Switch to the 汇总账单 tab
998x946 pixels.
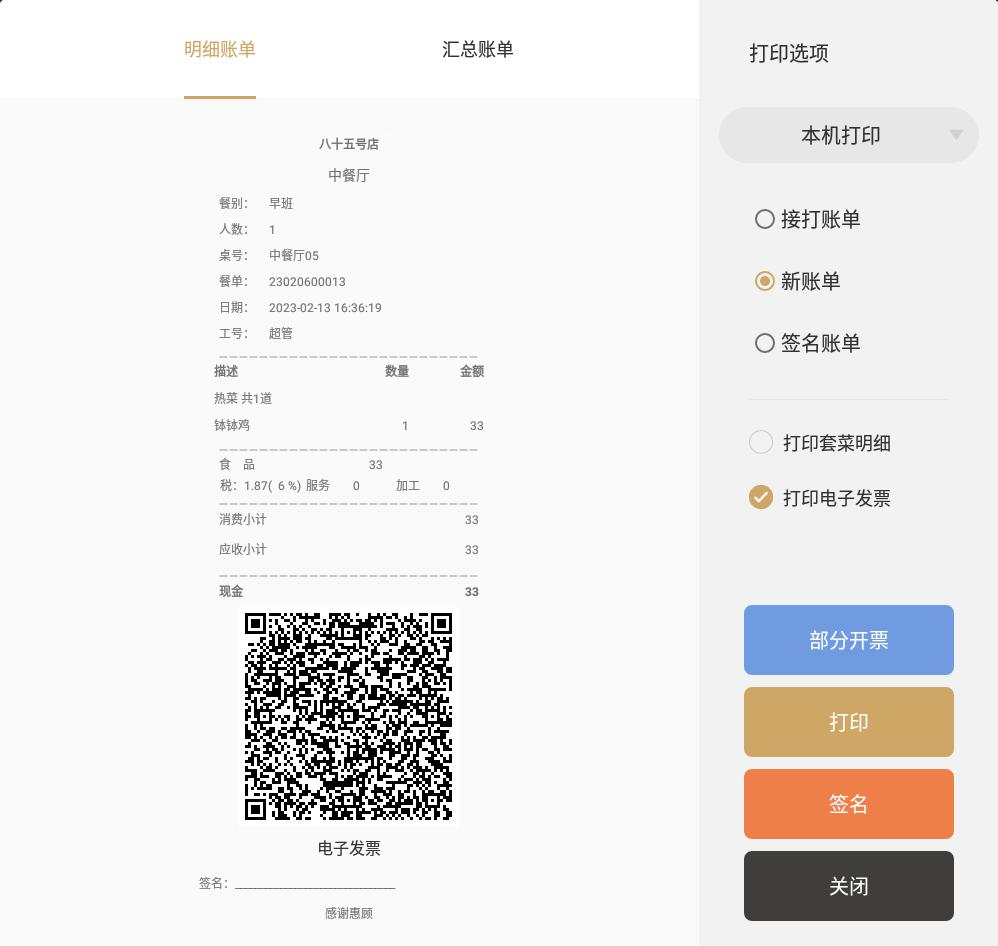(x=477, y=50)
